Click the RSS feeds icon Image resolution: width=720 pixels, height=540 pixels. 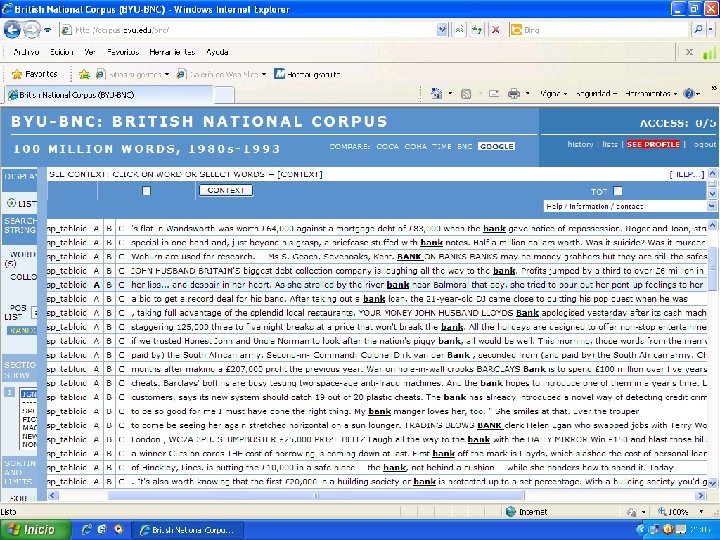(x=466, y=94)
